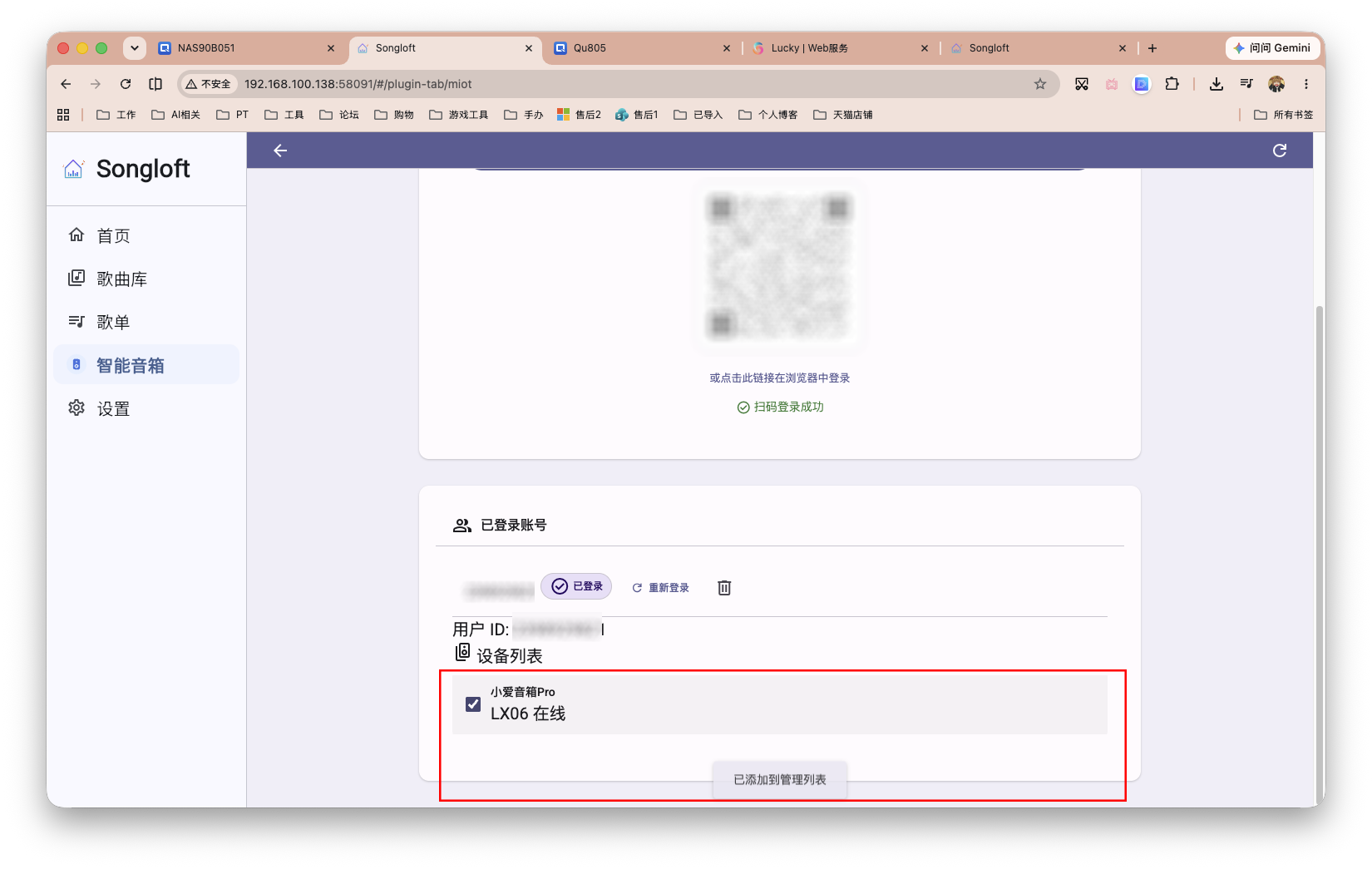Click the blue square extension icon
Image resolution: width=1372 pixels, height=869 pixels.
click(x=1142, y=84)
